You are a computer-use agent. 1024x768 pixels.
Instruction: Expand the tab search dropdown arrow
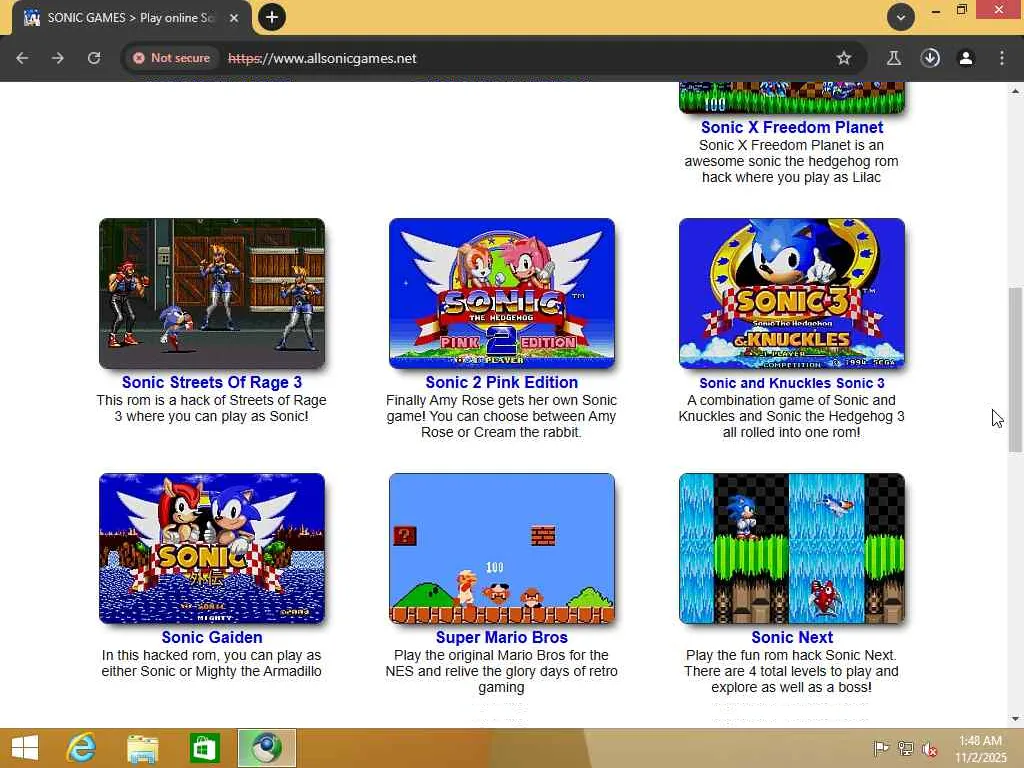[901, 18]
